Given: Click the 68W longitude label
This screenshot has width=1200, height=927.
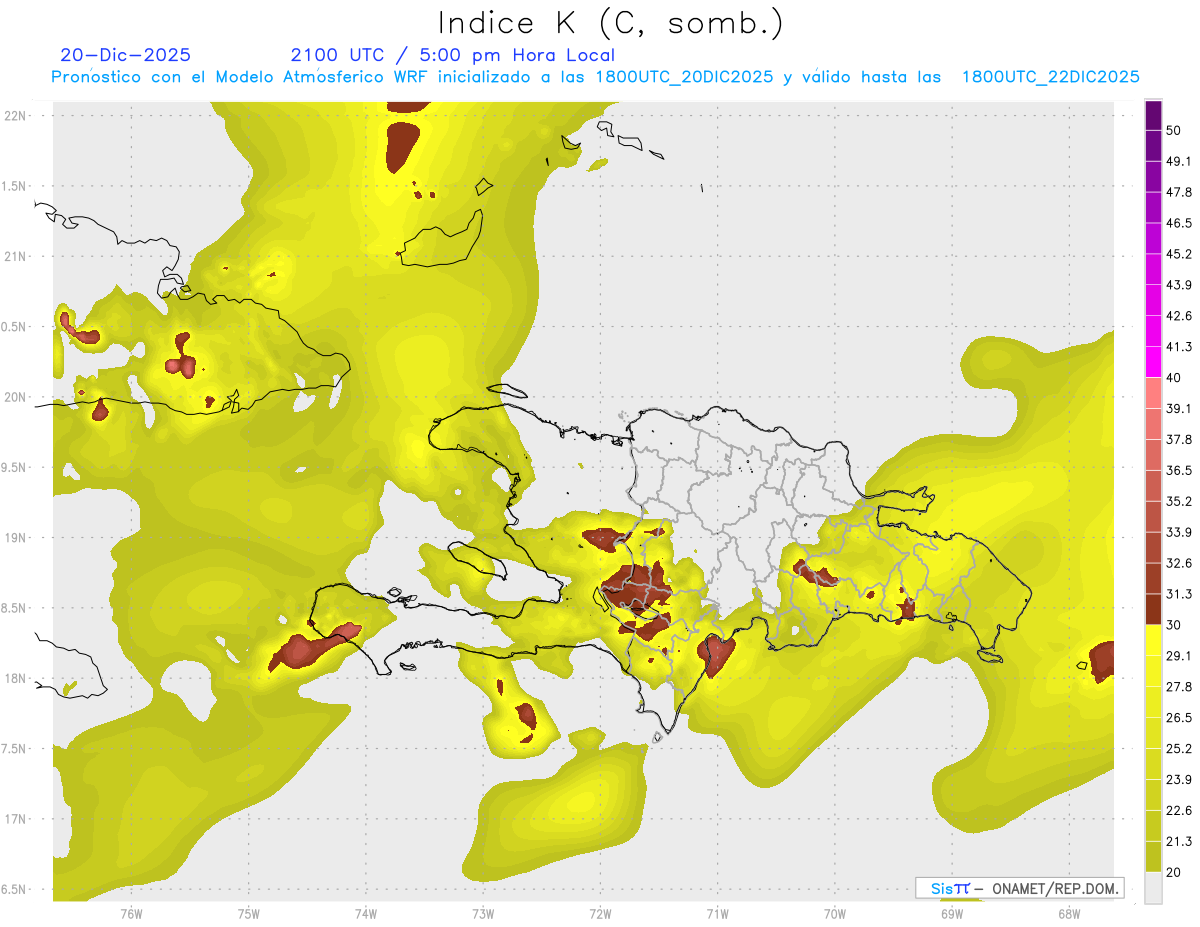Looking at the screenshot, I should coord(1068,914).
